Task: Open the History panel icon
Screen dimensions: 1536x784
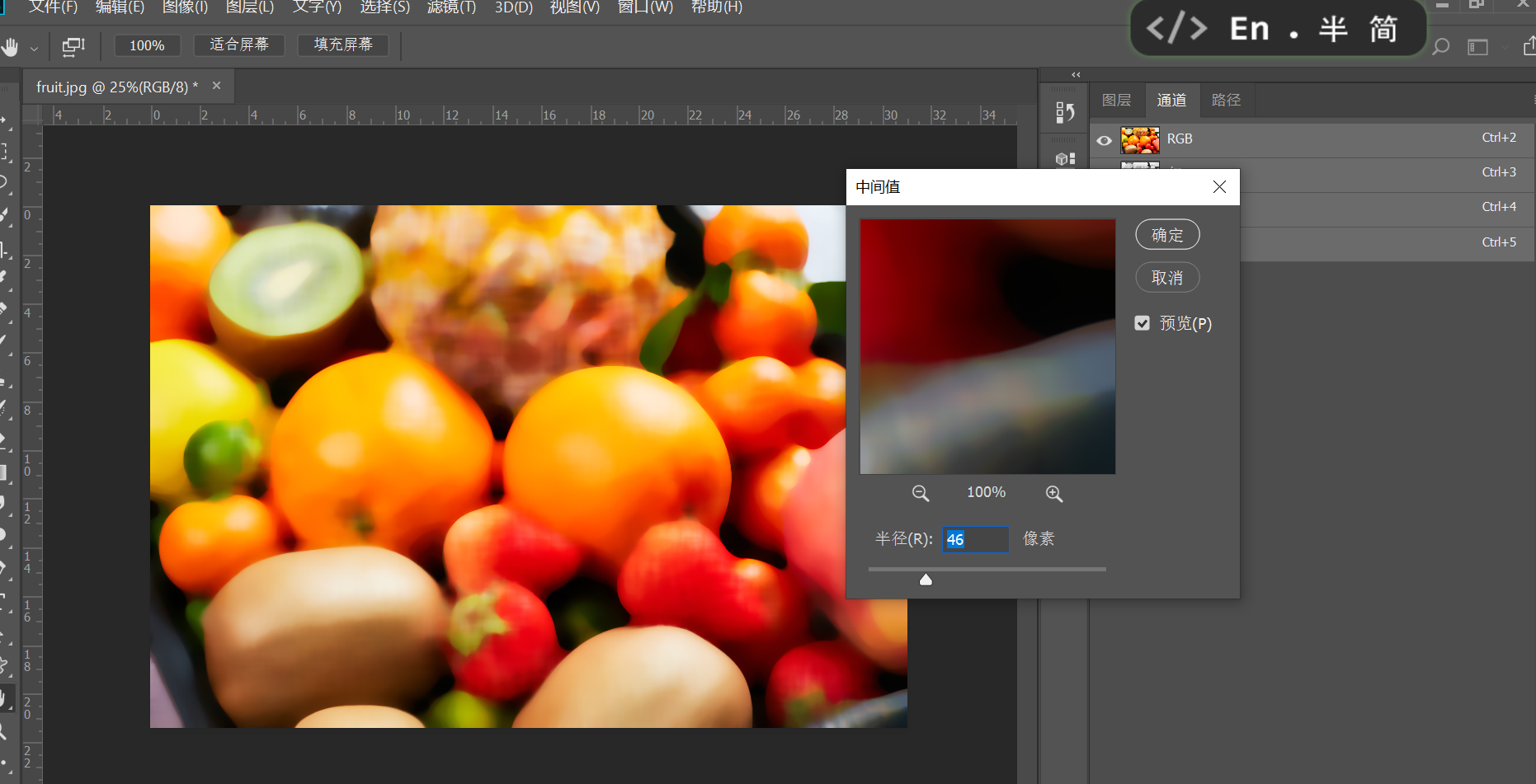Action: tap(1065, 112)
